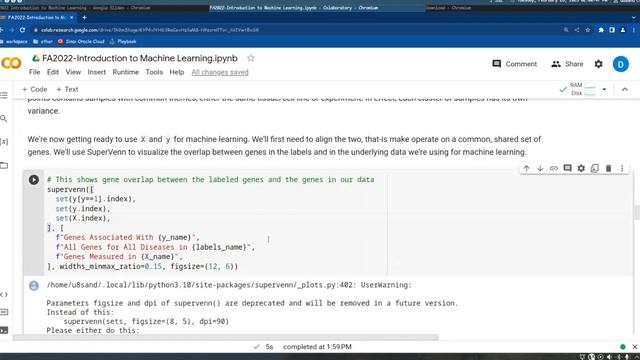
Task: Click notebook title FA2022-Introduction to Machine Learning.ipynb
Action: click(x=140, y=58)
